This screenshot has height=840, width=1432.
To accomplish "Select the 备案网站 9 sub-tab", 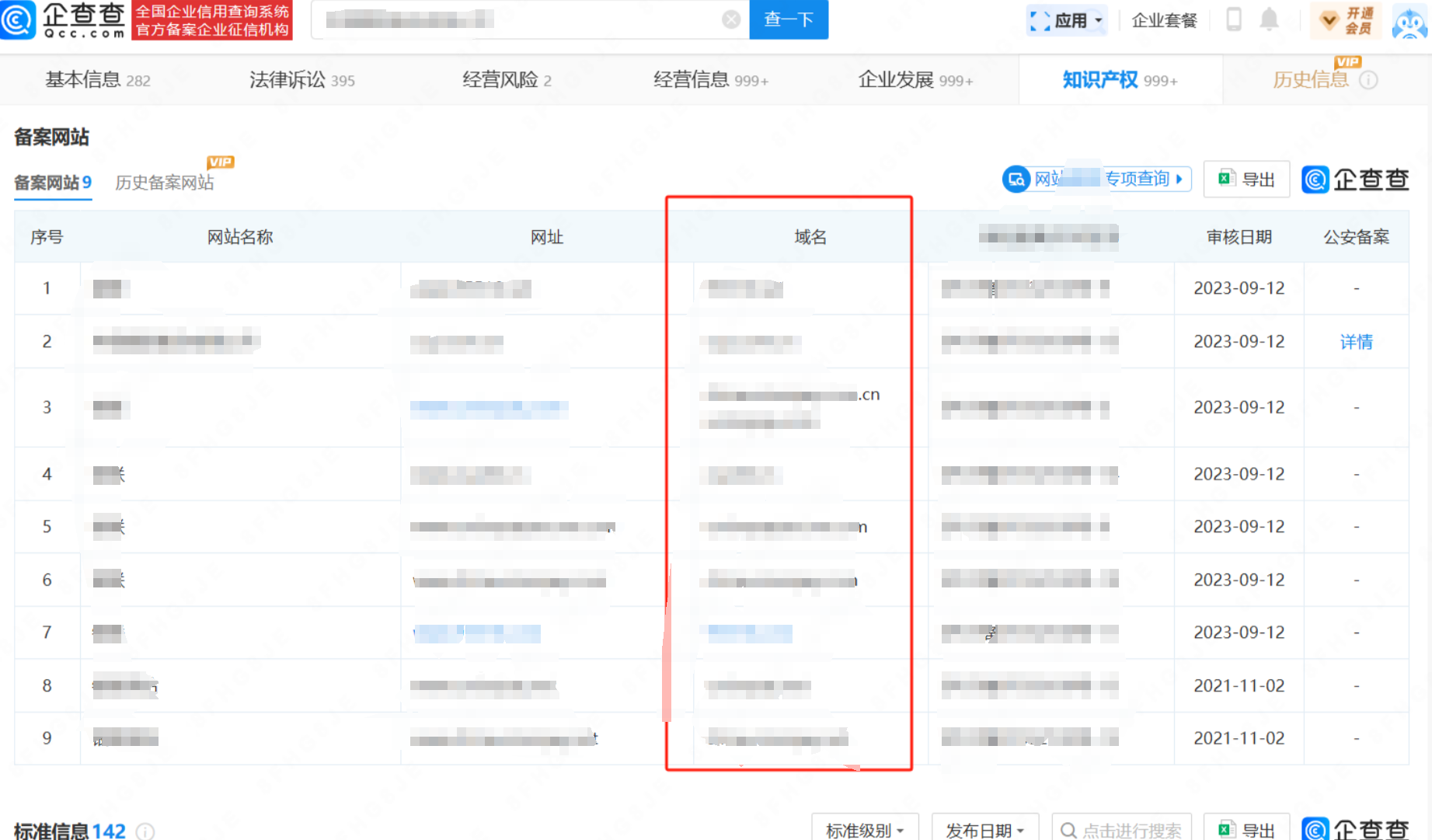I will (x=53, y=183).
